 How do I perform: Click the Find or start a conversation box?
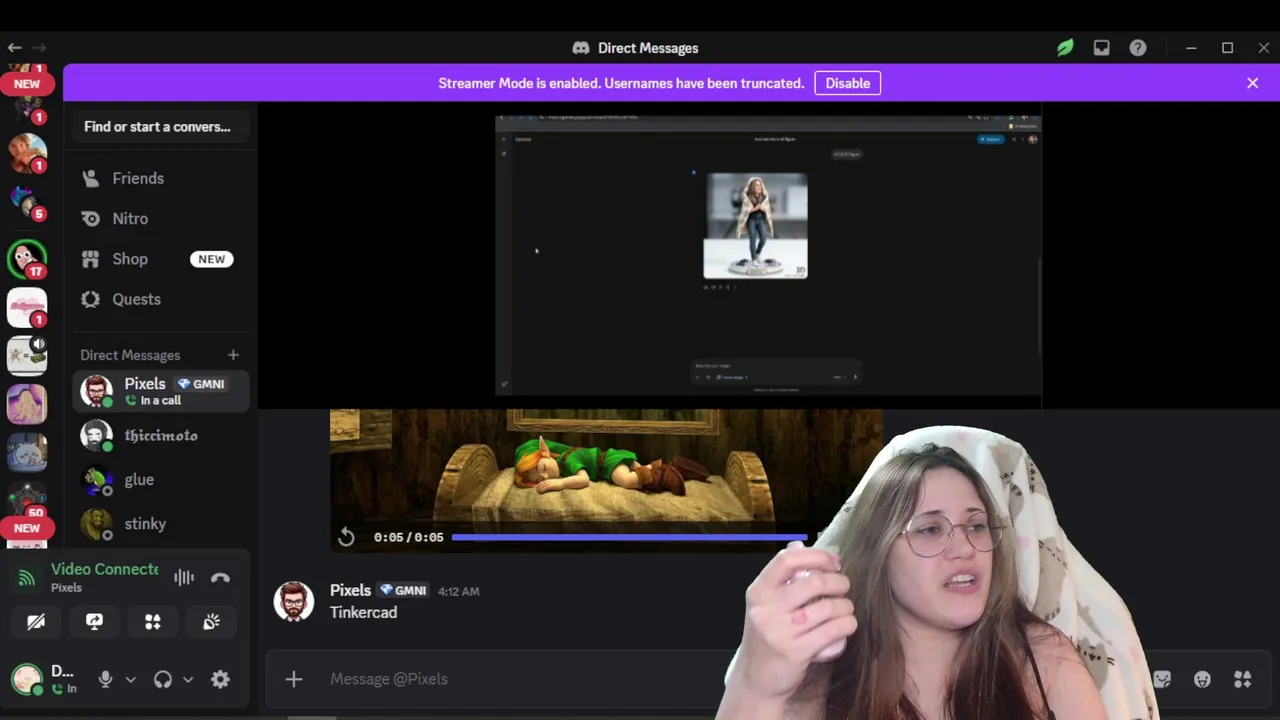coord(160,127)
